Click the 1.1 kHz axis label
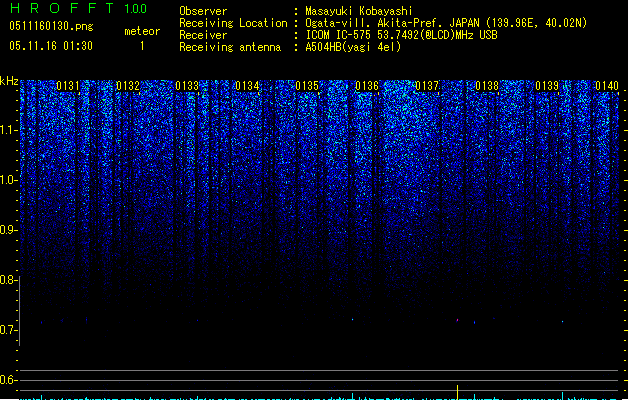 pyautogui.click(x=8, y=130)
